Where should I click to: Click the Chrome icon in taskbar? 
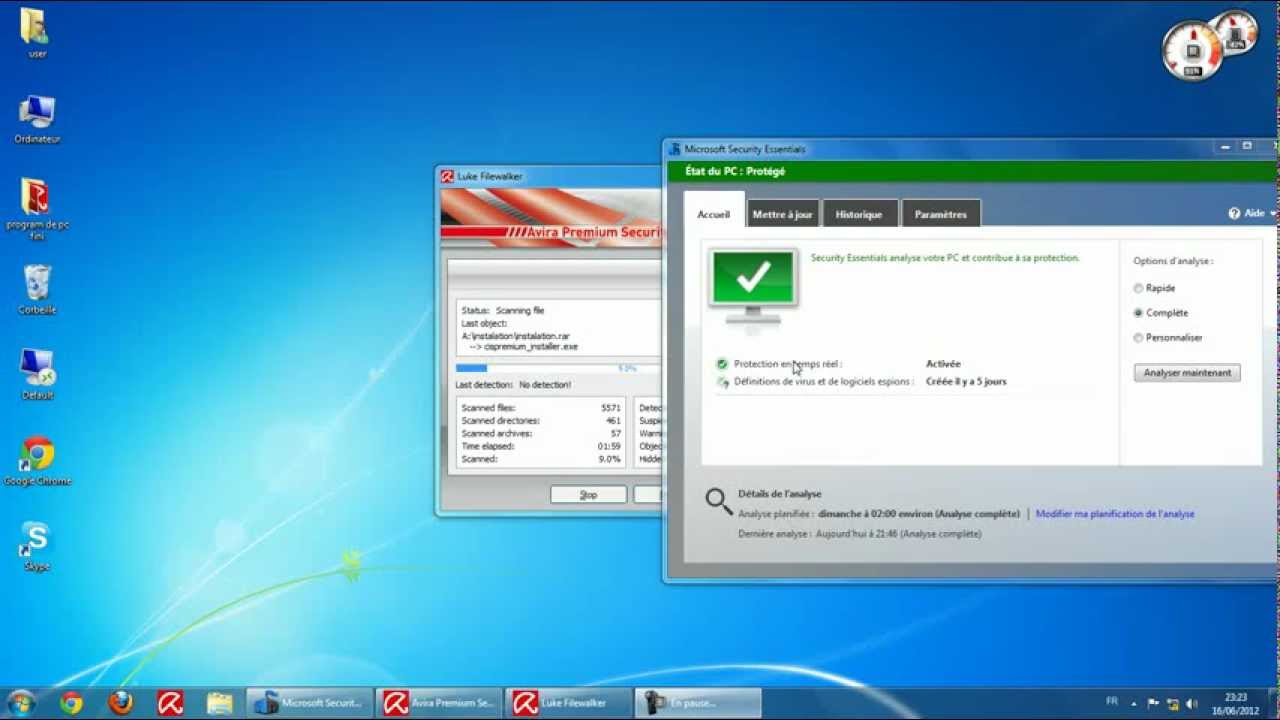pos(71,703)
